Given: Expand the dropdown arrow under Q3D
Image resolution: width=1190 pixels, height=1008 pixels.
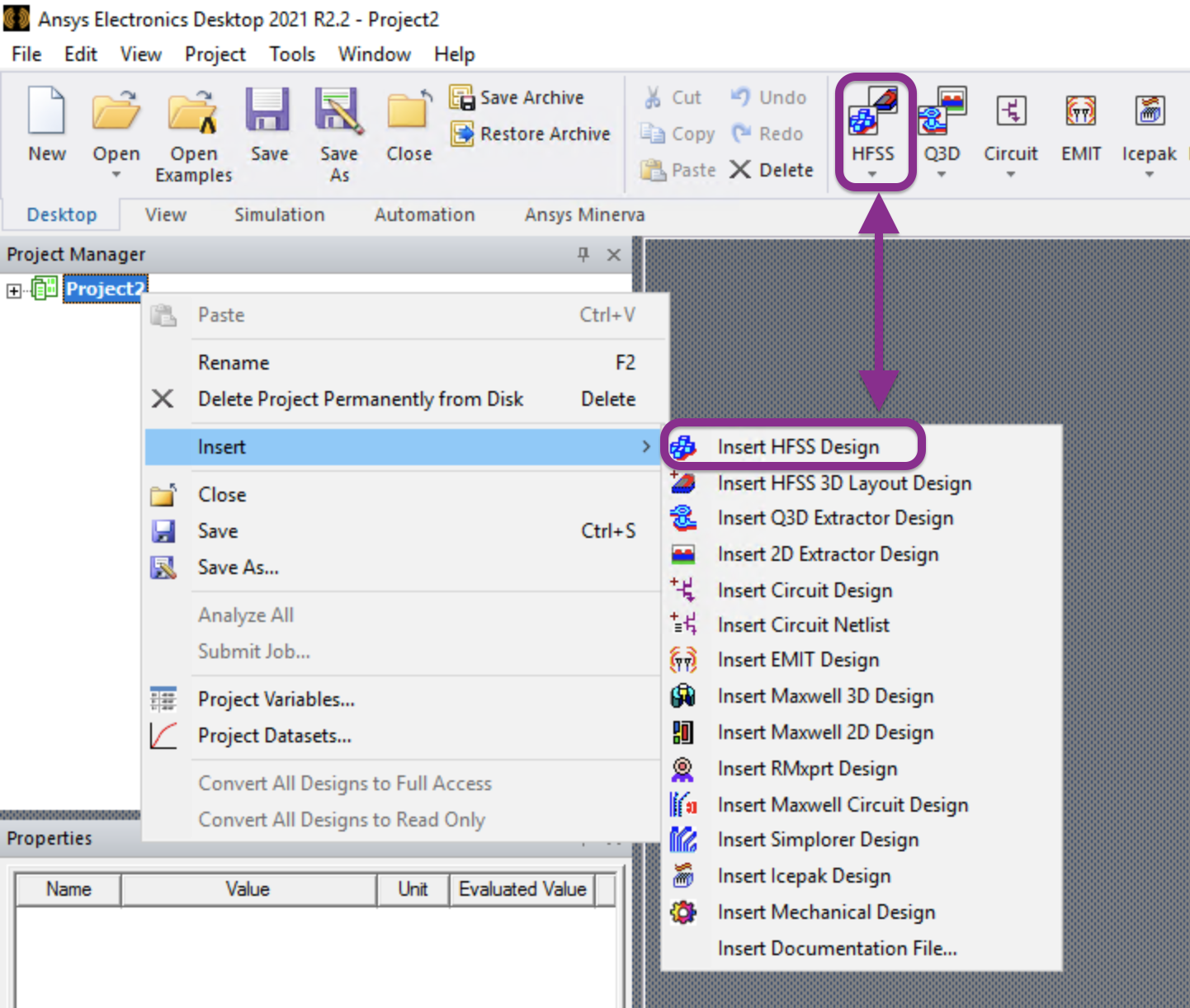Looking at the screenshot, I should (942, 175).
